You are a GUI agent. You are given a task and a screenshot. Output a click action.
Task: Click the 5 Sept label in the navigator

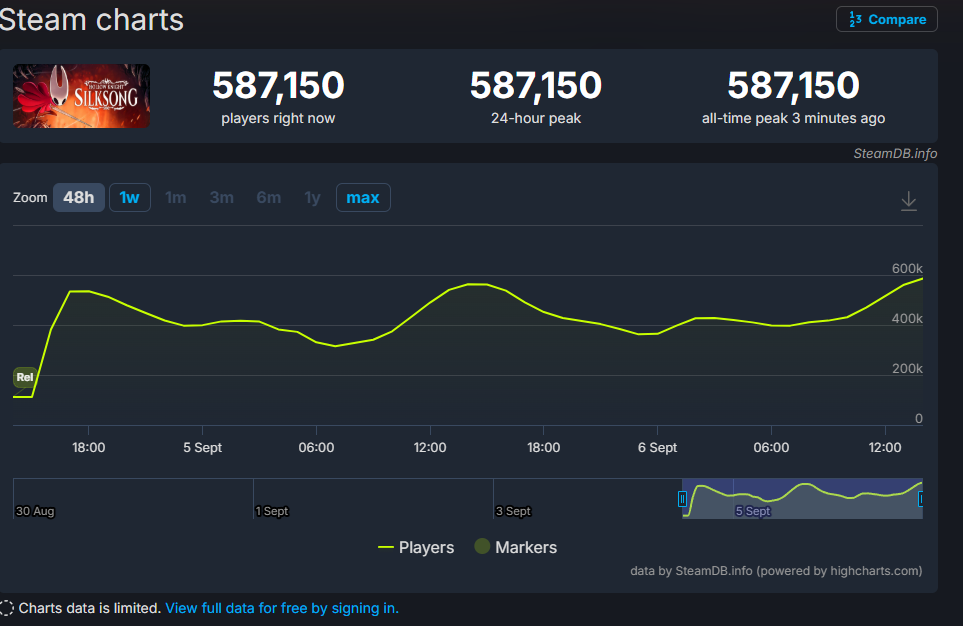click(x=753, y=511)
